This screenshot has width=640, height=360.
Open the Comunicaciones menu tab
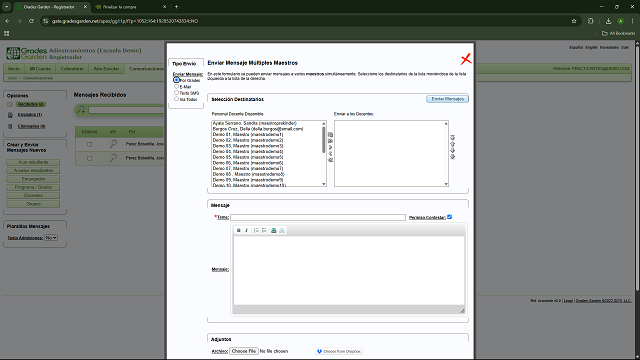146,69
